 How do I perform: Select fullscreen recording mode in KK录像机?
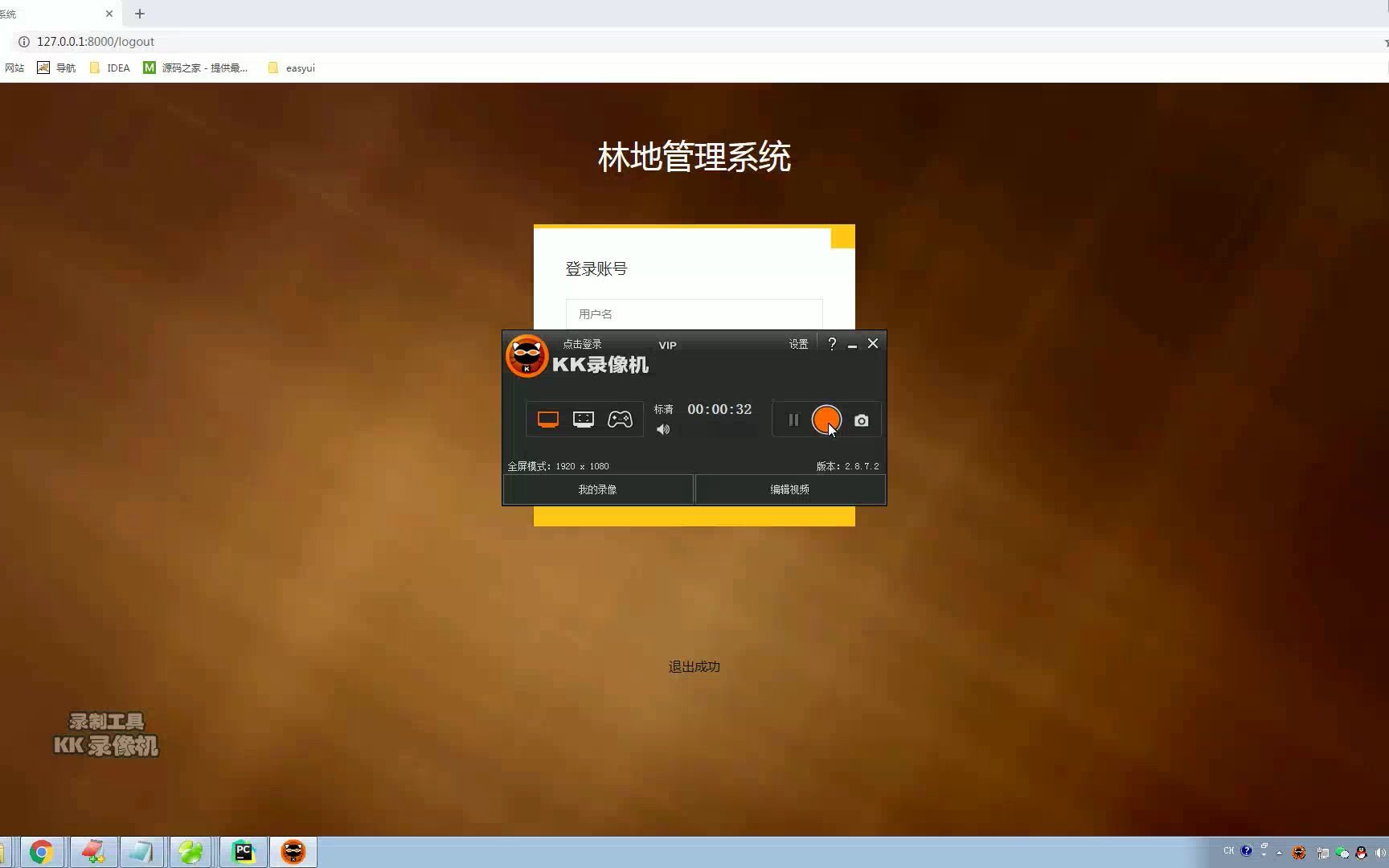[547, 419]
